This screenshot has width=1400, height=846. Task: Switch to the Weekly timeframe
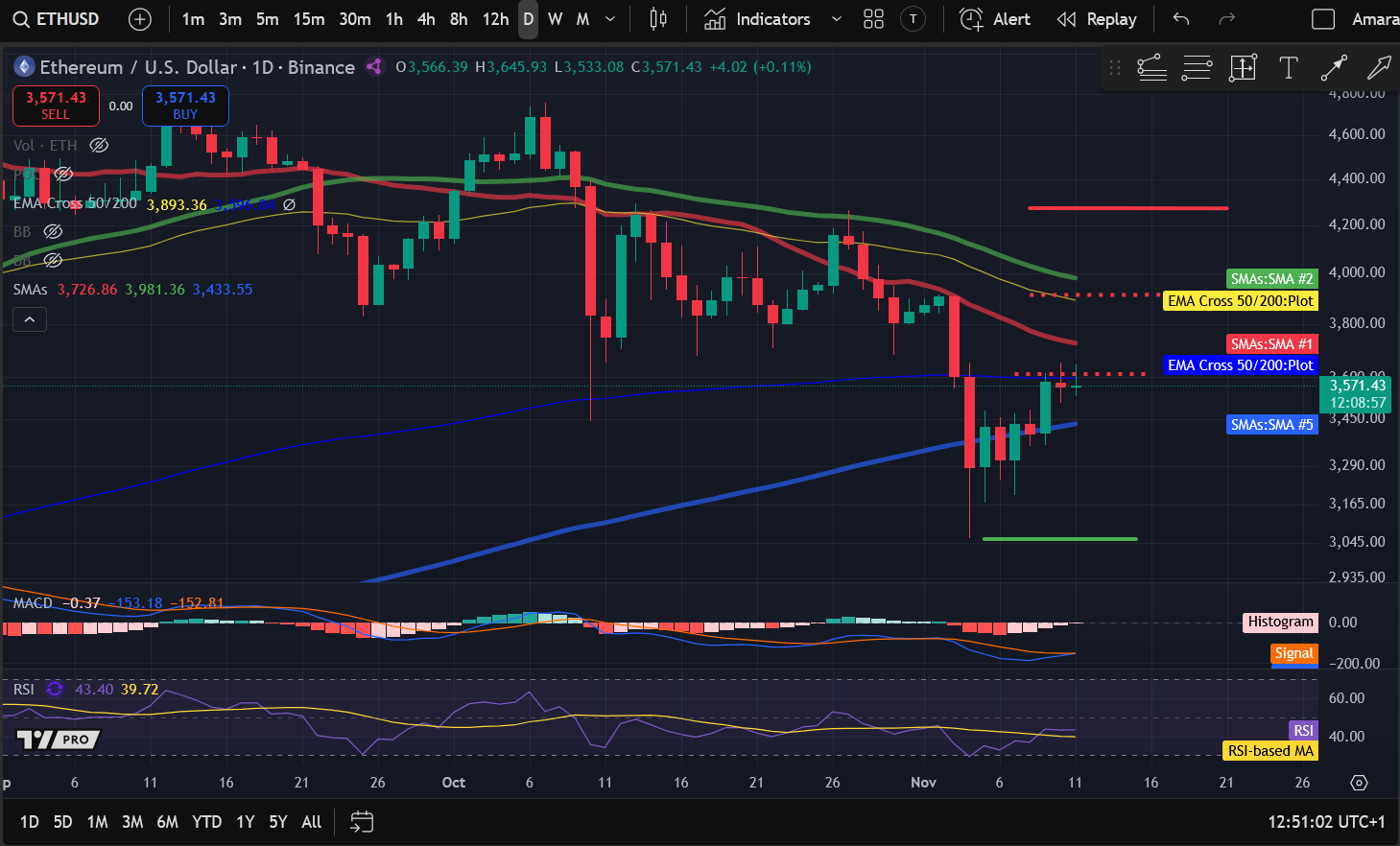click(554, 18)
